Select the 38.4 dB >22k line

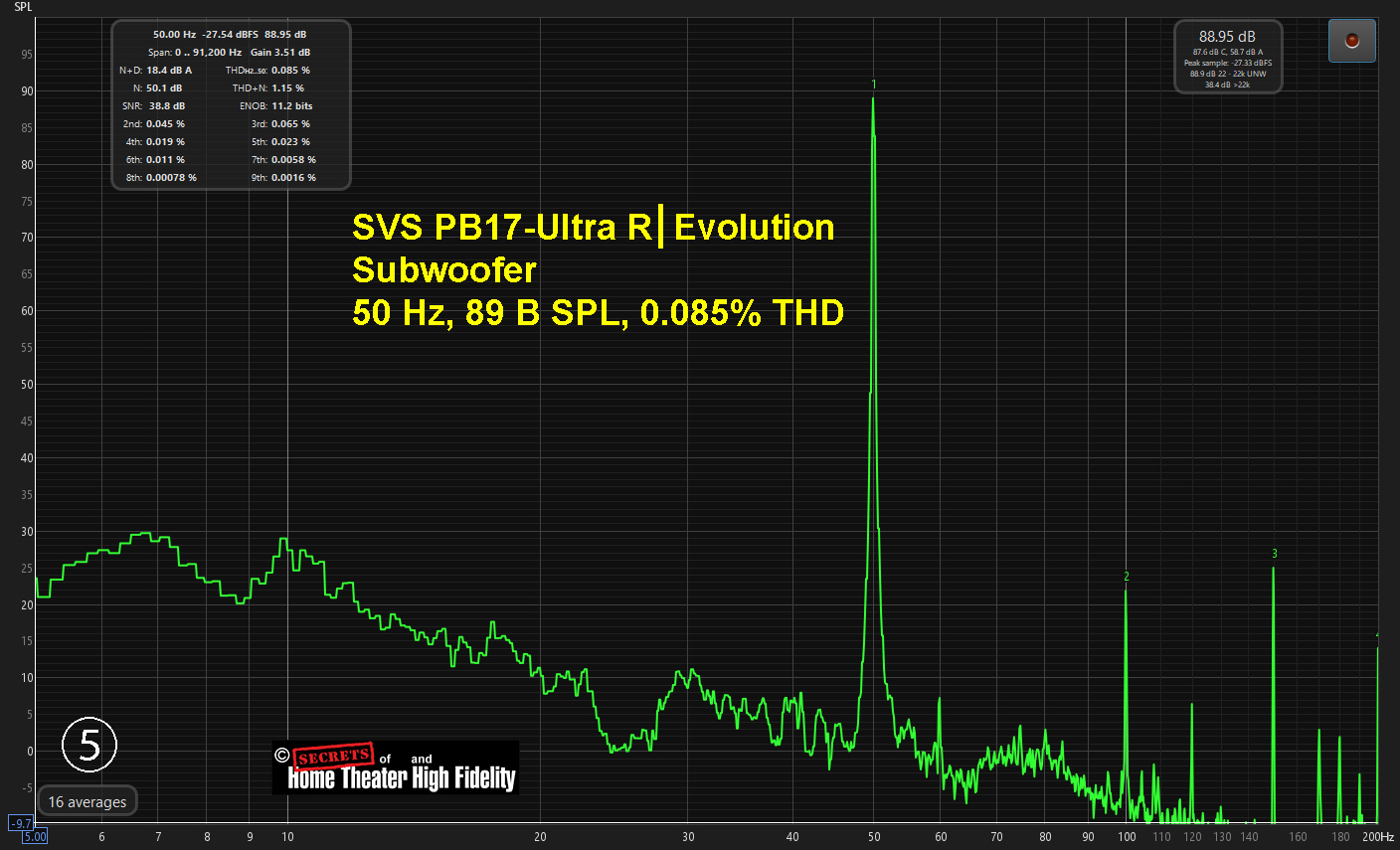pos(1227,85)
